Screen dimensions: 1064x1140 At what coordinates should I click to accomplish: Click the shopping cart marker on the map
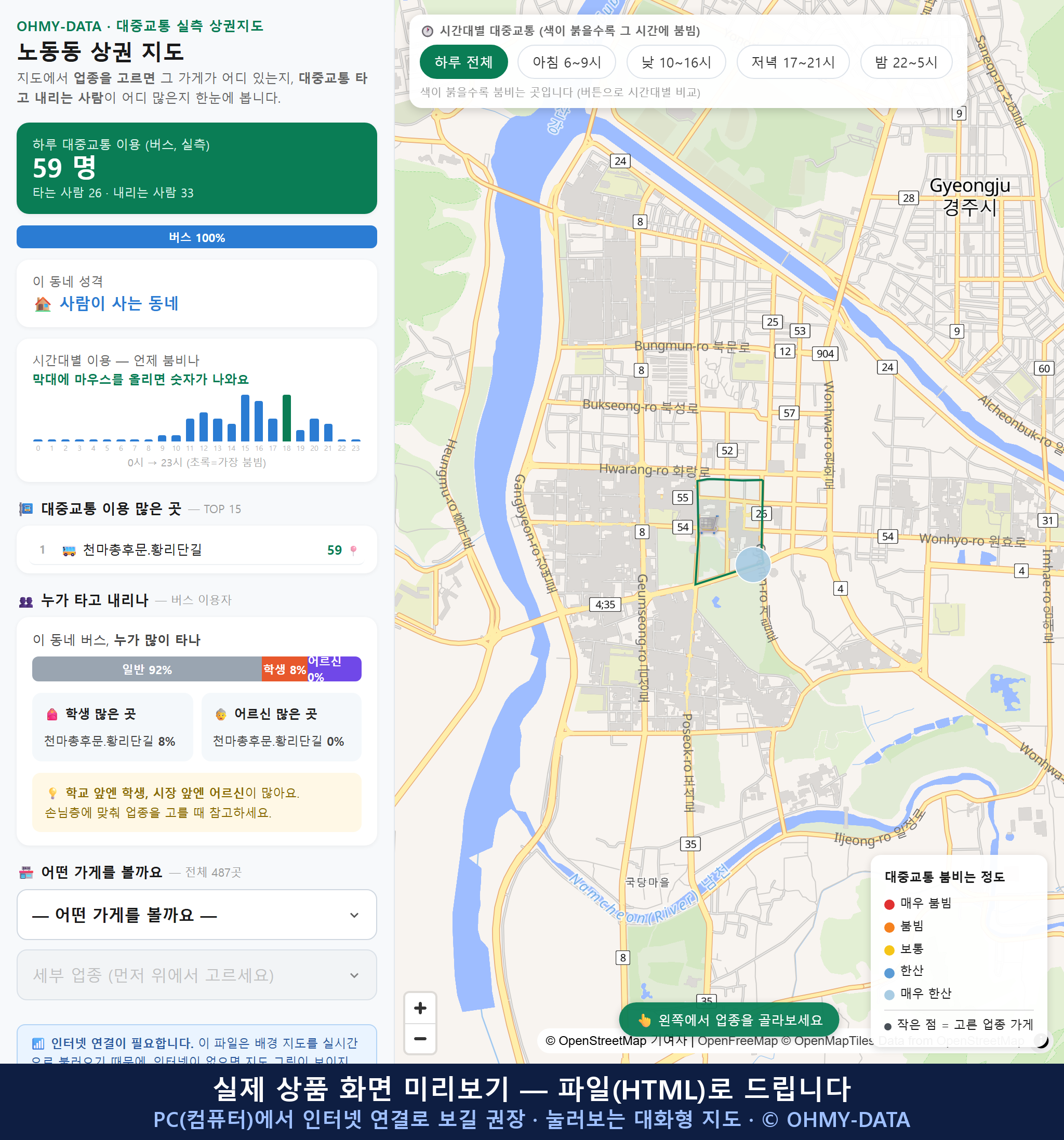[x=710, y=524]
